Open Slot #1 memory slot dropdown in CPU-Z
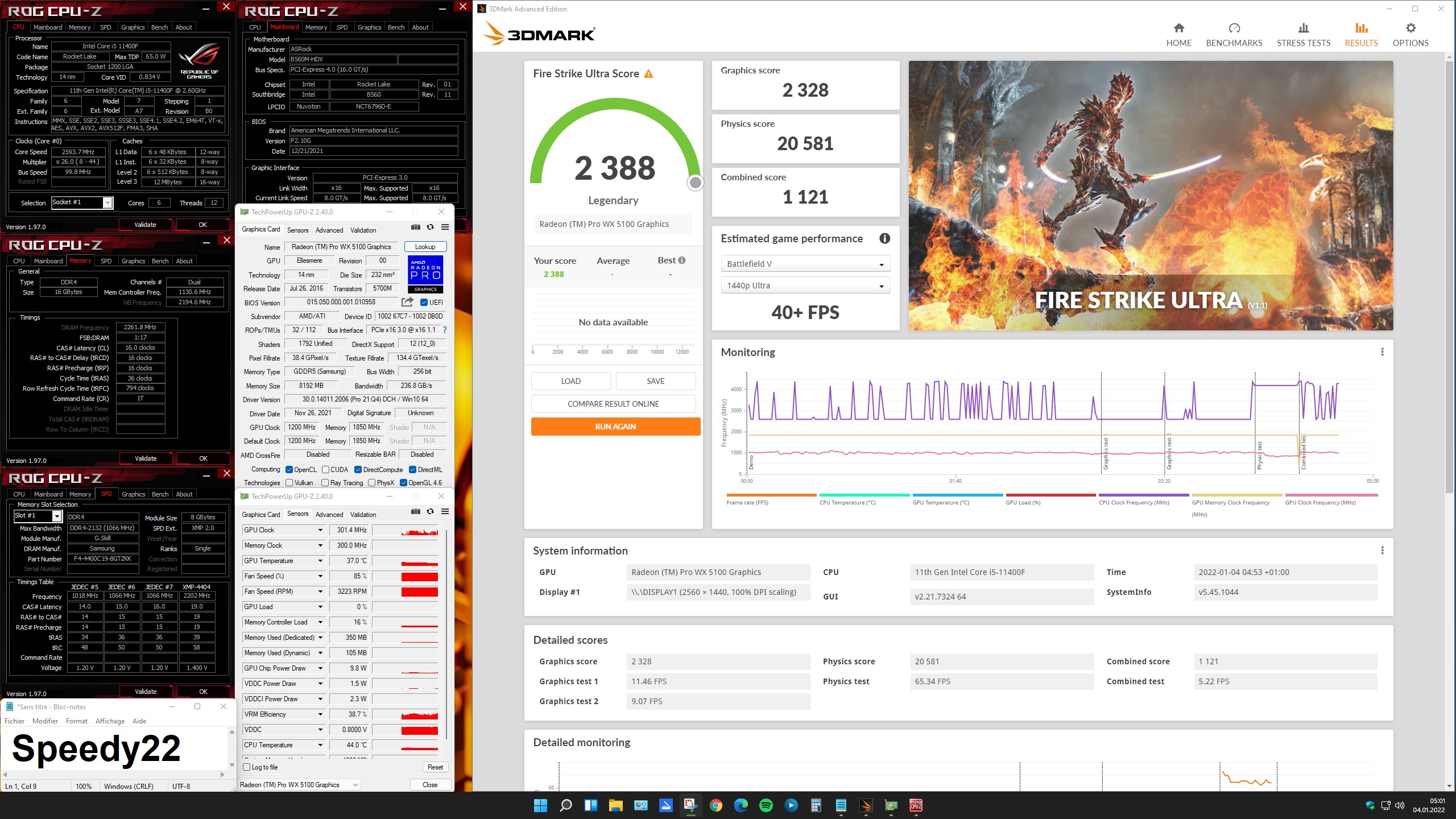The width and height of the screenshot is (1456, 819). tap(38, 516)
